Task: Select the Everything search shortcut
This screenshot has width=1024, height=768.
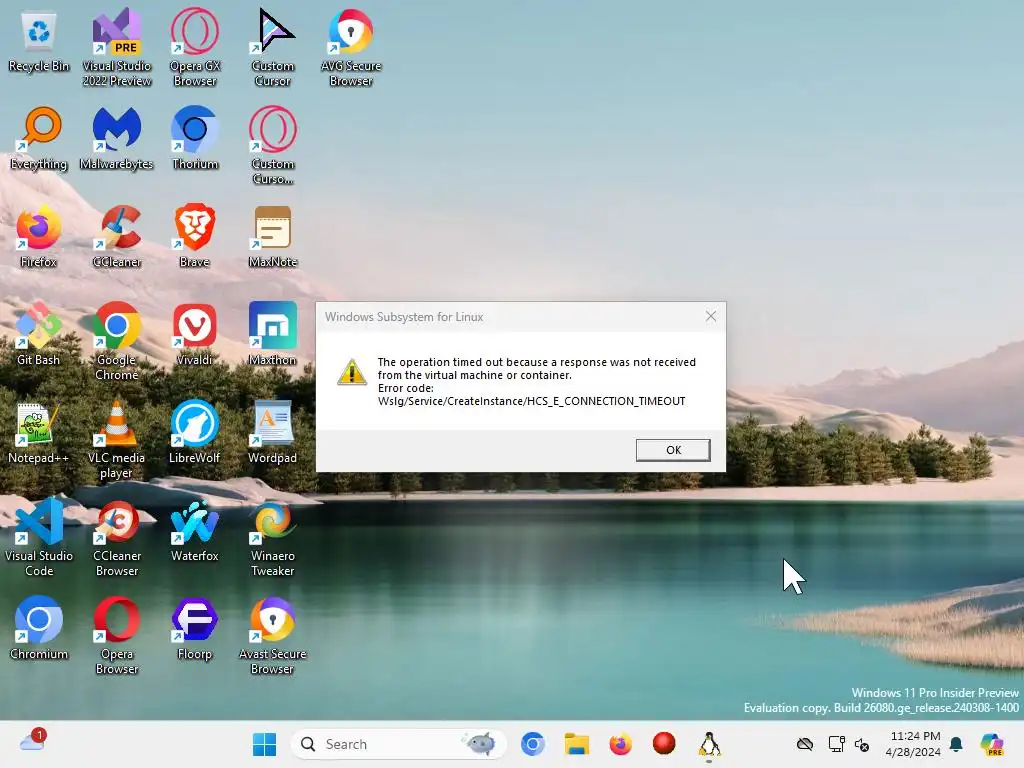Action: (39, 138)
